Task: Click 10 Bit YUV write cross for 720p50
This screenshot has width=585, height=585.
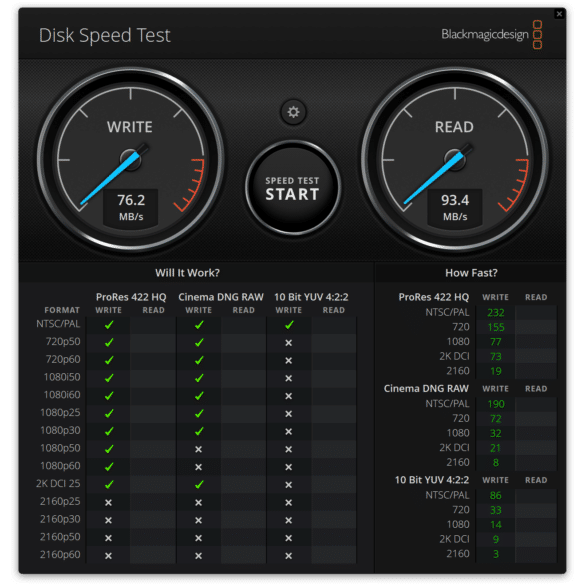Action: coord(288,343)
